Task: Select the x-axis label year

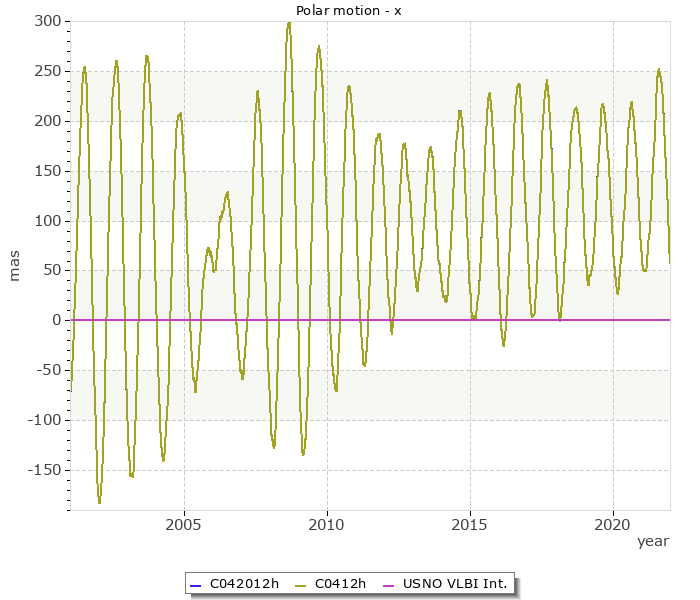Action: point(653,541)
